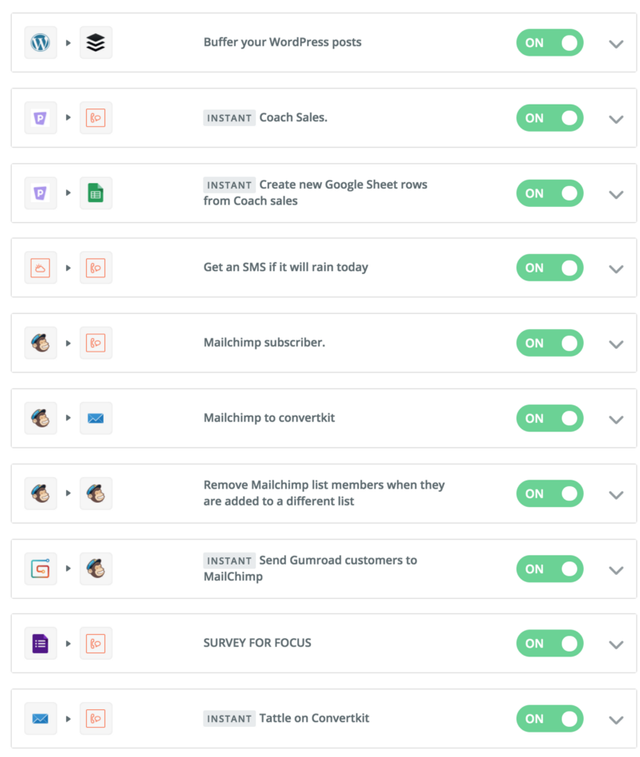The height and width of the screenshot is (757, 640).
Task: Expand the Tattle on Convertkit zap chevron
Action: pyautogui.click(x=616, y=720)
